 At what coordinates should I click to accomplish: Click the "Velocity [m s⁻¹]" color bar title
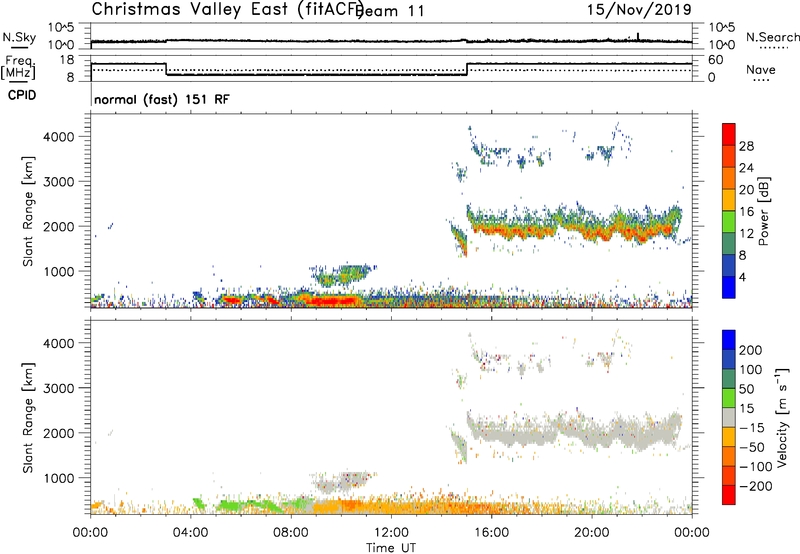pos(782,417)
